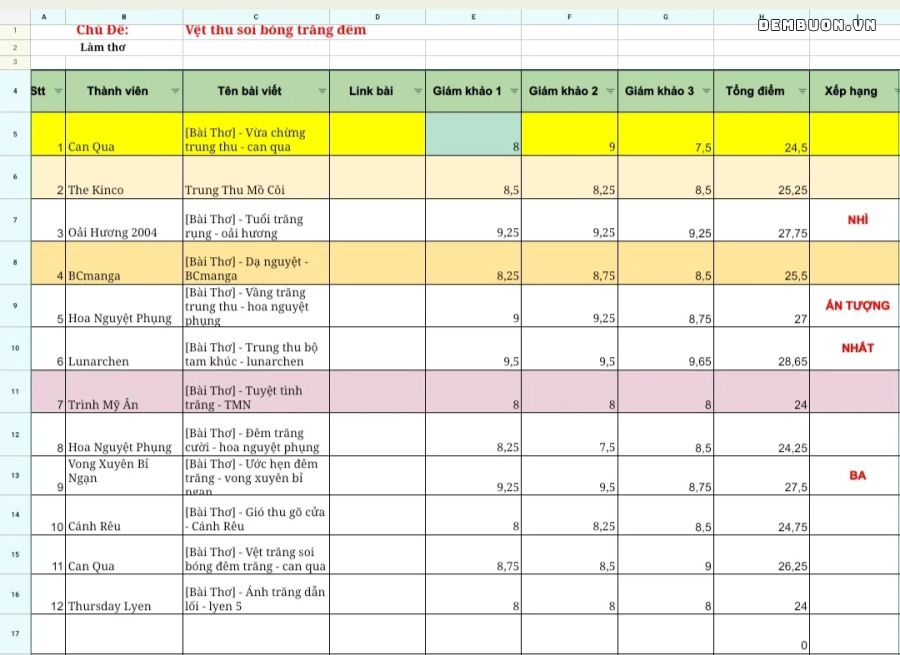Viewport: 900px width, 655px height.
Task: Select row 10 header
Action: [x=15, y=348]
